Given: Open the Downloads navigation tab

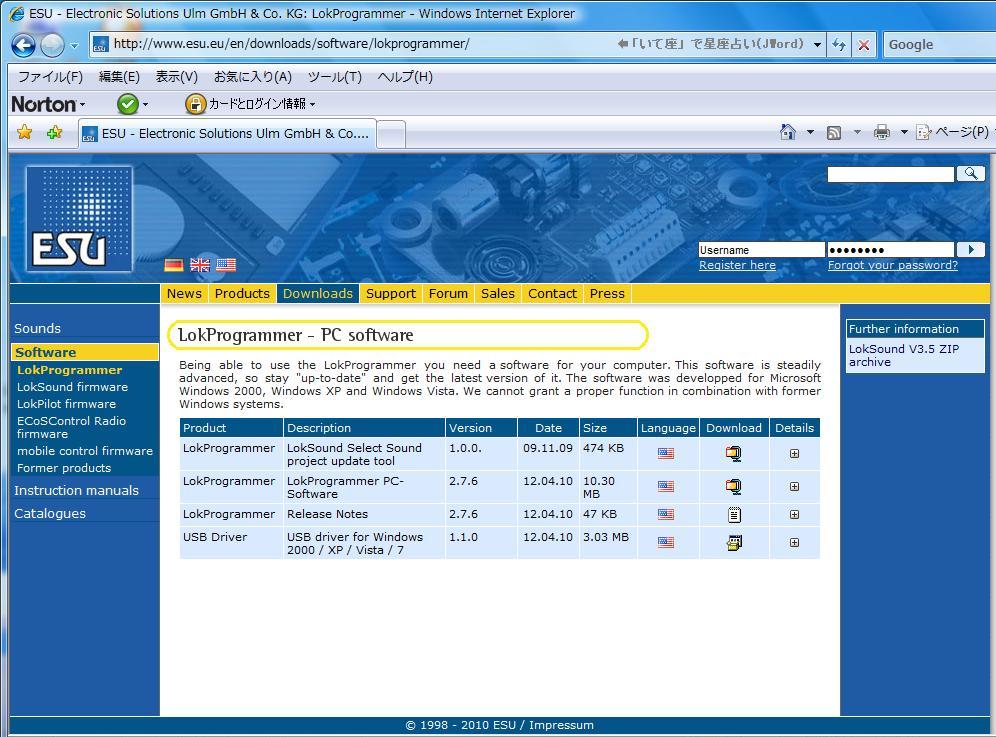Looking at the screenshot, I should [318, 294].
